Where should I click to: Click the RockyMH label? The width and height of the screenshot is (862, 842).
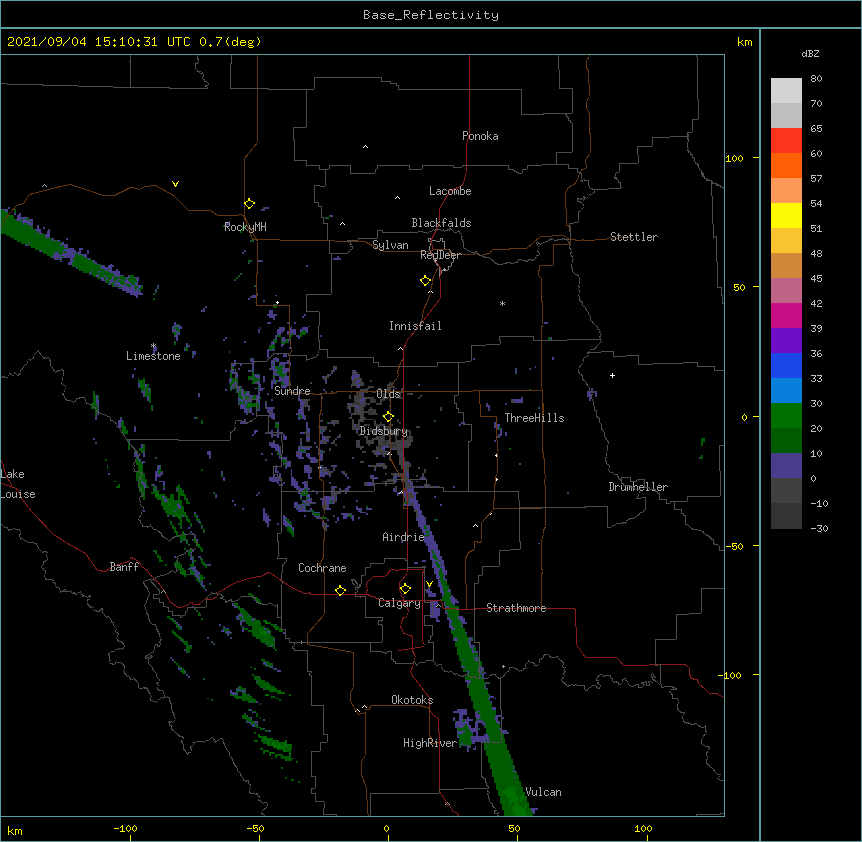245,227
